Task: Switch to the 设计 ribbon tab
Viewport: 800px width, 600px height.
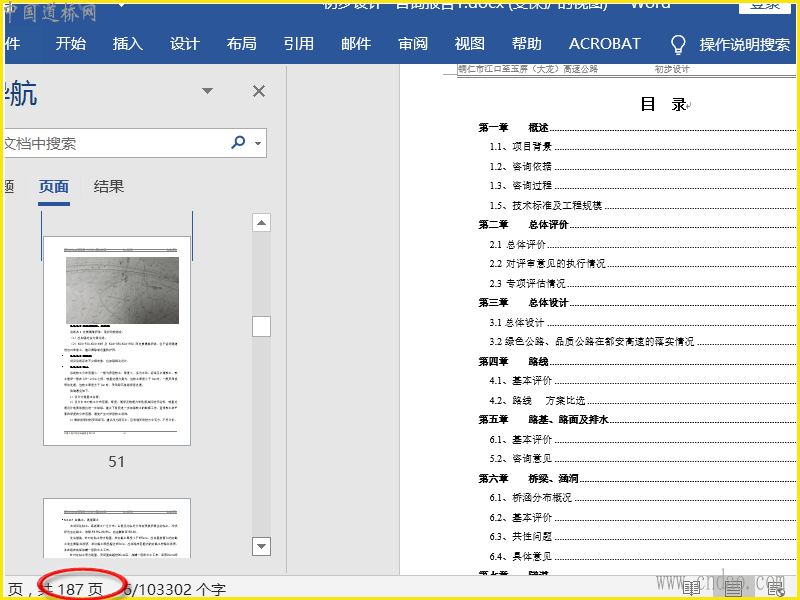Action: click(x=184, y=44)
